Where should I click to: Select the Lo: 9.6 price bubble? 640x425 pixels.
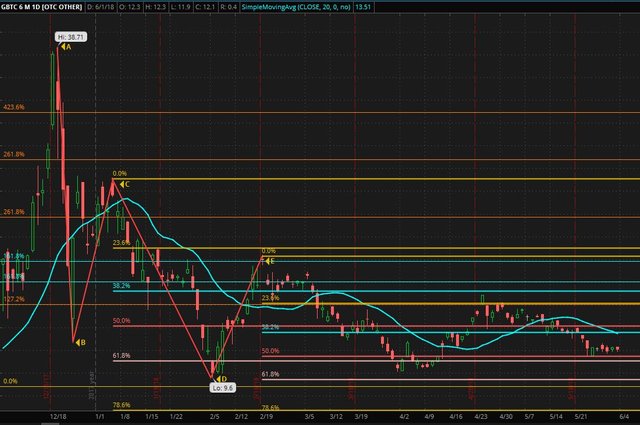point(222,388)
